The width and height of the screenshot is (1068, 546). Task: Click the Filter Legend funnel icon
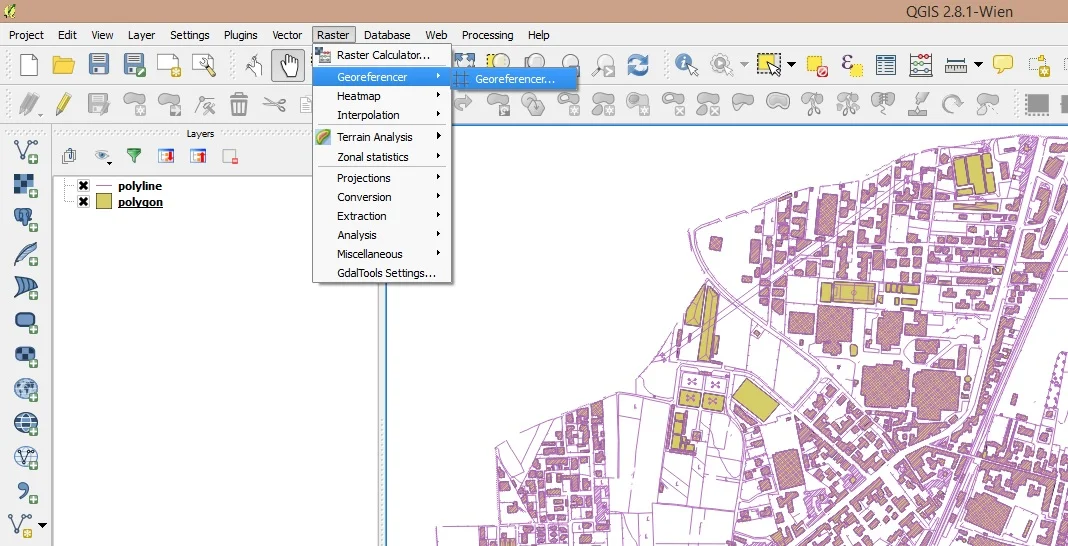pos(134,157)
